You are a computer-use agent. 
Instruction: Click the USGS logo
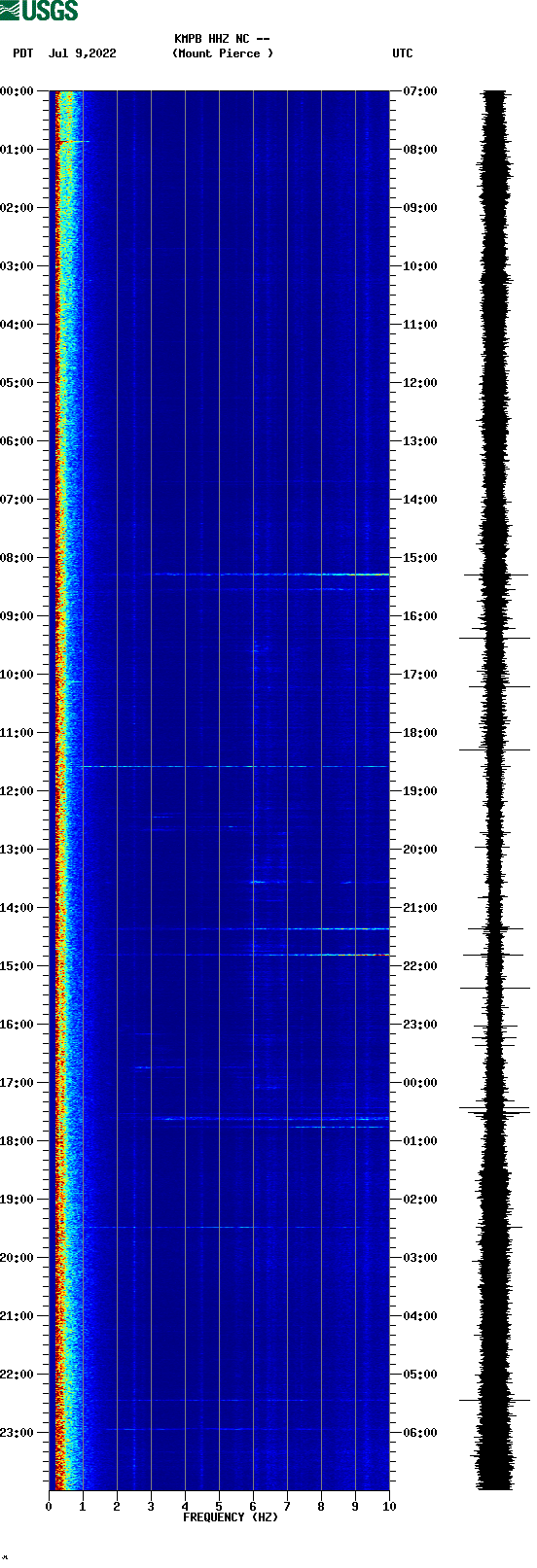[39, 11]
